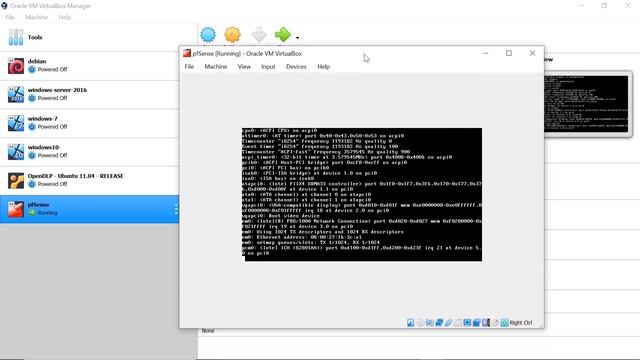Select the debian virtual machine
The image size is (640, 360).
click(89, 66)
